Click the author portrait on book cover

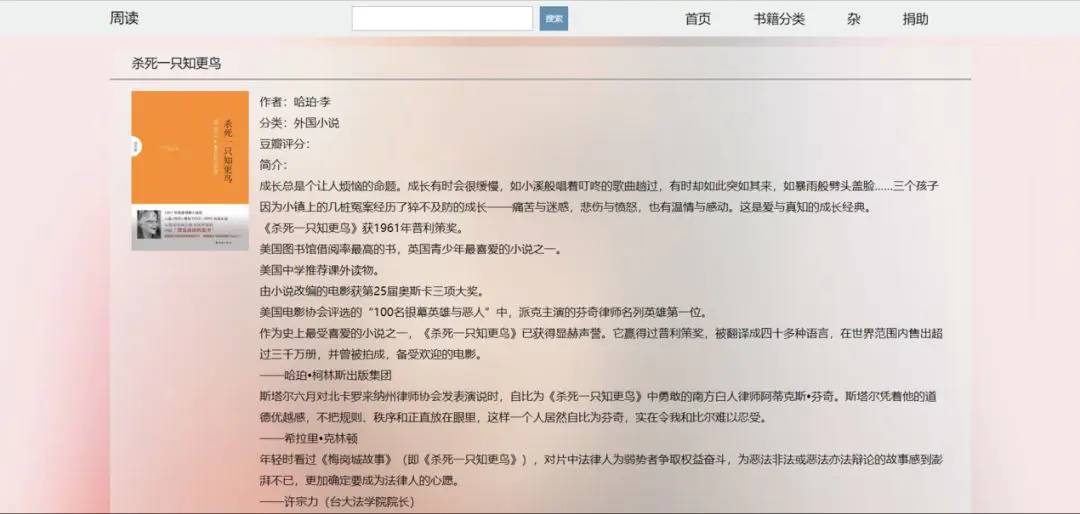149,227
